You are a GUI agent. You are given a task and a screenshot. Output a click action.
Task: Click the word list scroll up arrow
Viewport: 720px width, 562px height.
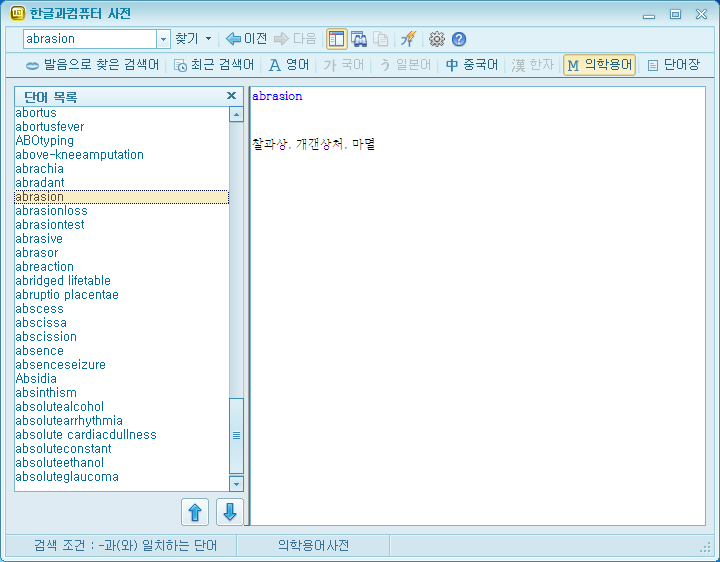236,114
